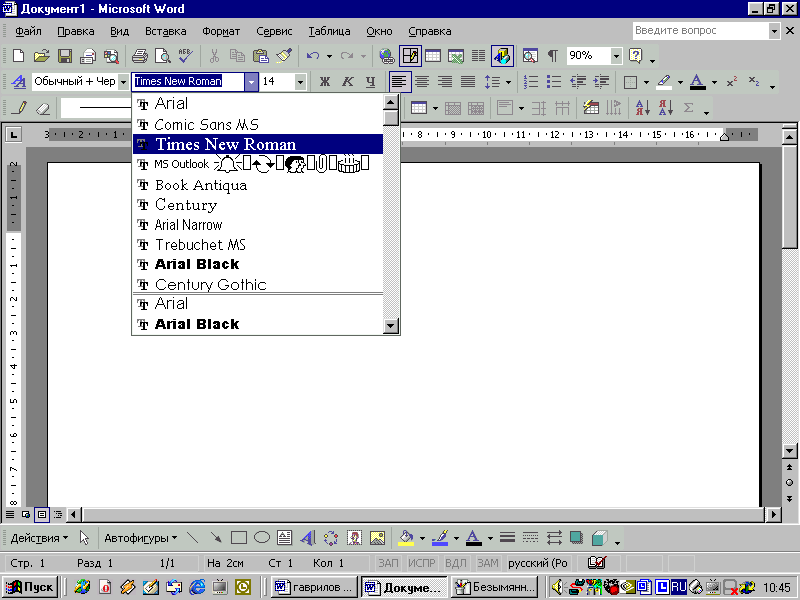Toggle show paragraph marks ¶
800x600 pixels.
pyautogui.click(x=553, y=56)
